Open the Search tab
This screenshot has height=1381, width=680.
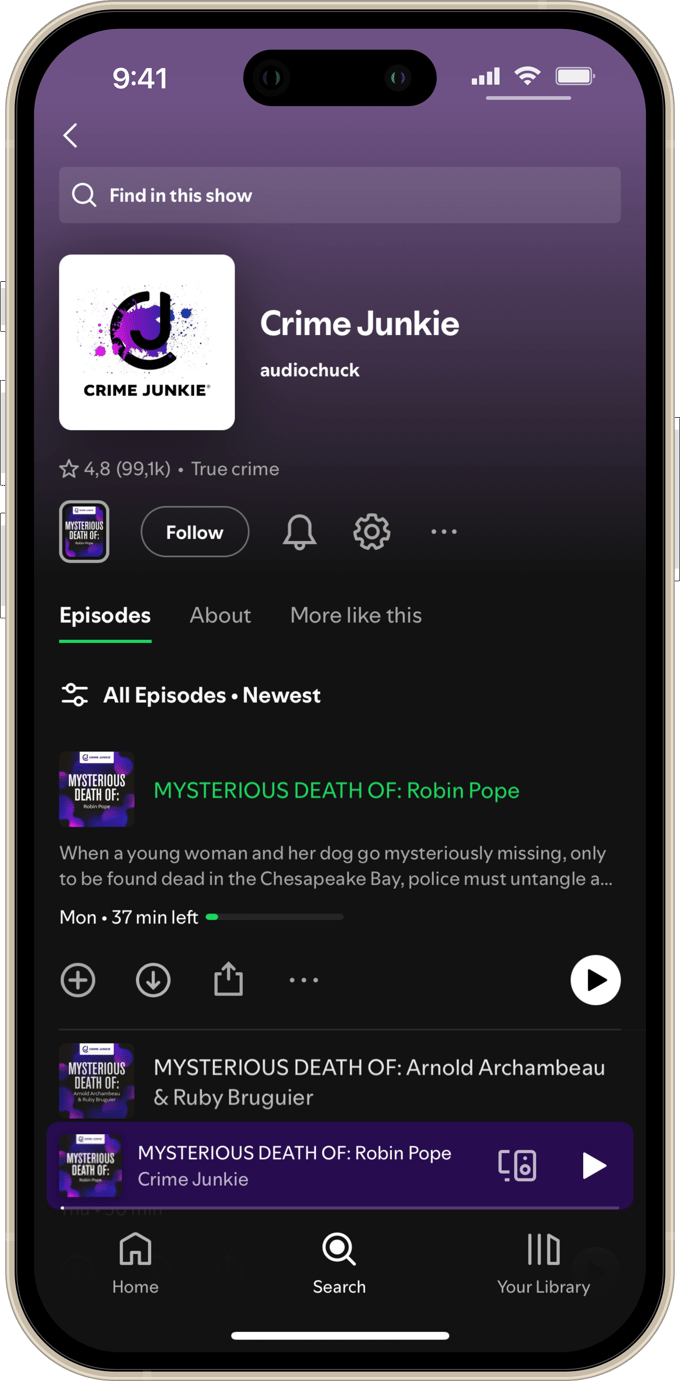(339, 1264)
